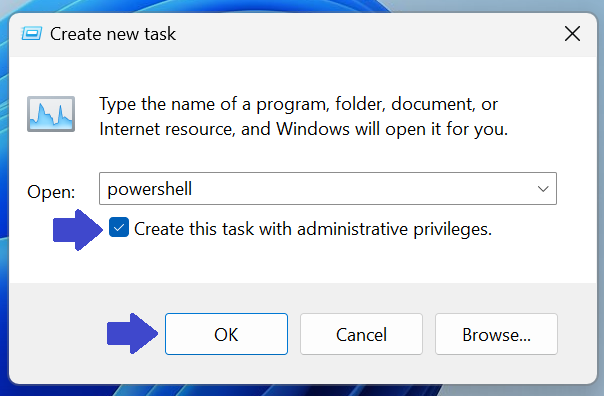Click the gray footer area left of the OK arrow
Viewport: 604px width, 396px height.
(58, 334)
